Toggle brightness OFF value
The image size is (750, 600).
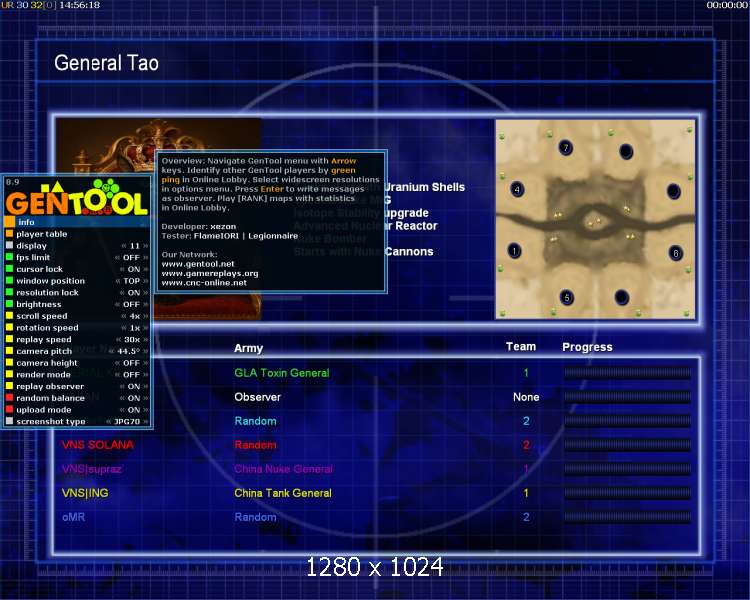tap(131, 304)
